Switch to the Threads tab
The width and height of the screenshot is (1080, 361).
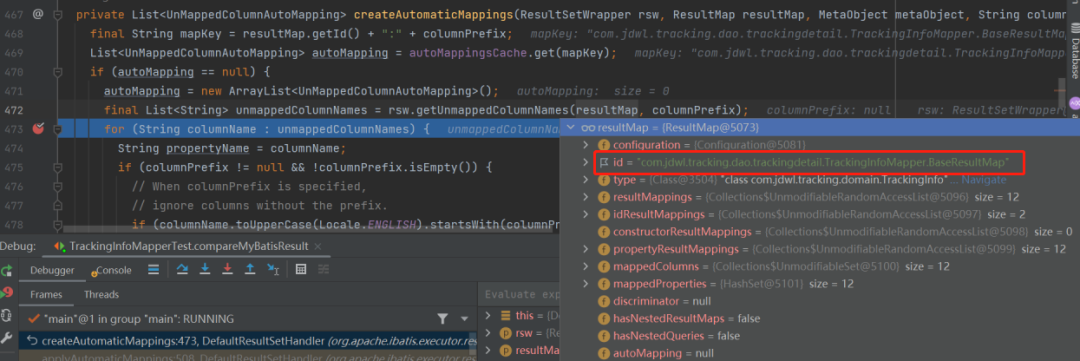click(x=101, y=294)
